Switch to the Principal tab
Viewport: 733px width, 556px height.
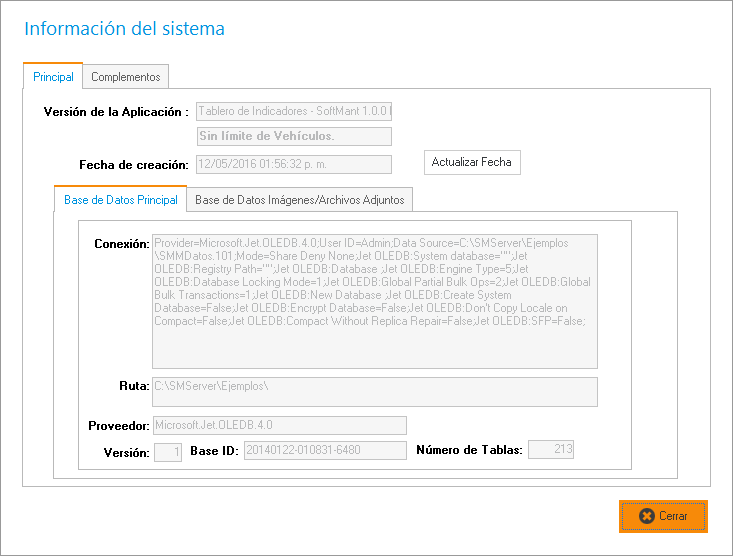[x=53, y=77]
